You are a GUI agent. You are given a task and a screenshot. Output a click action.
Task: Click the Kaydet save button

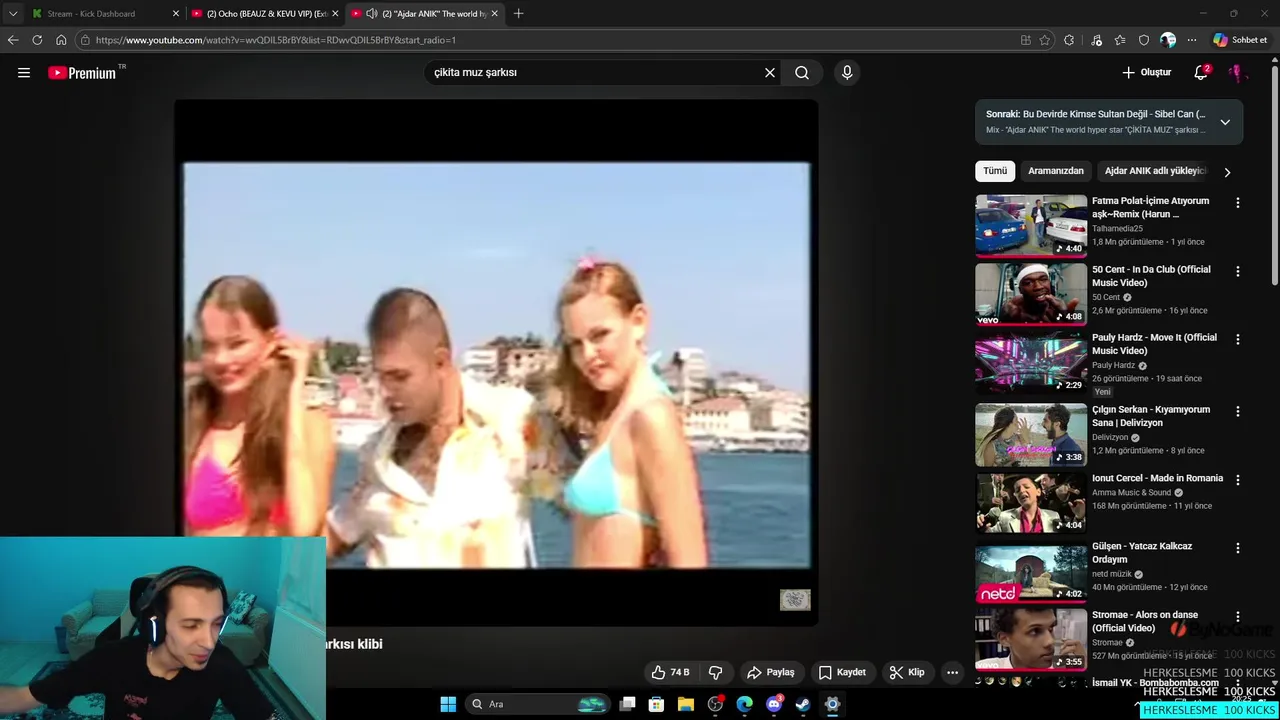click(842, 672)
